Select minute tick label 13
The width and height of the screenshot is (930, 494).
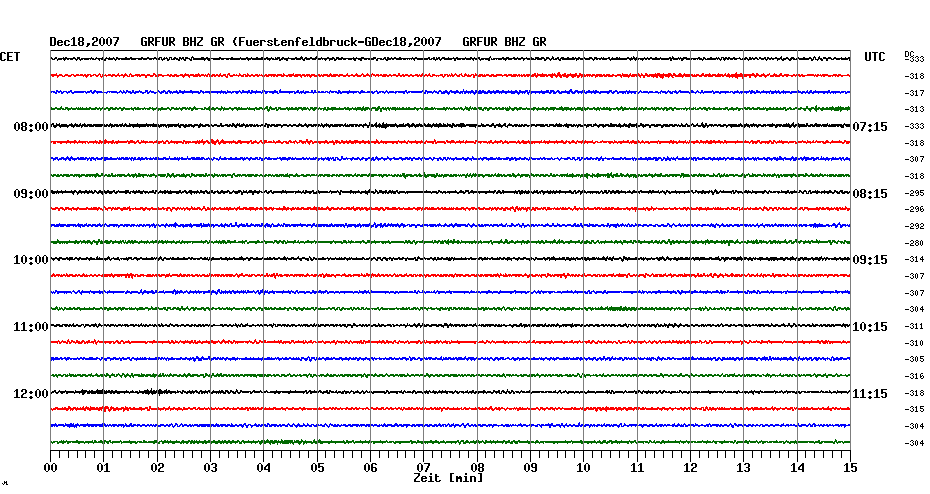click(744, 468)
